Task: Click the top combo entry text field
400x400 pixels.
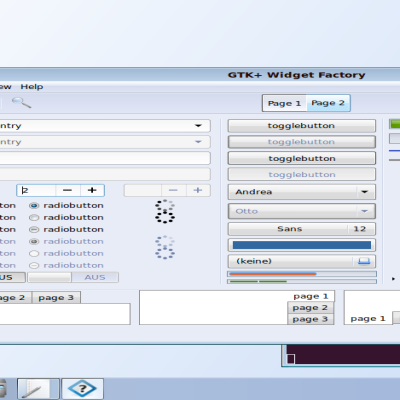Action: pyautogui.click(x=93, y=126)
